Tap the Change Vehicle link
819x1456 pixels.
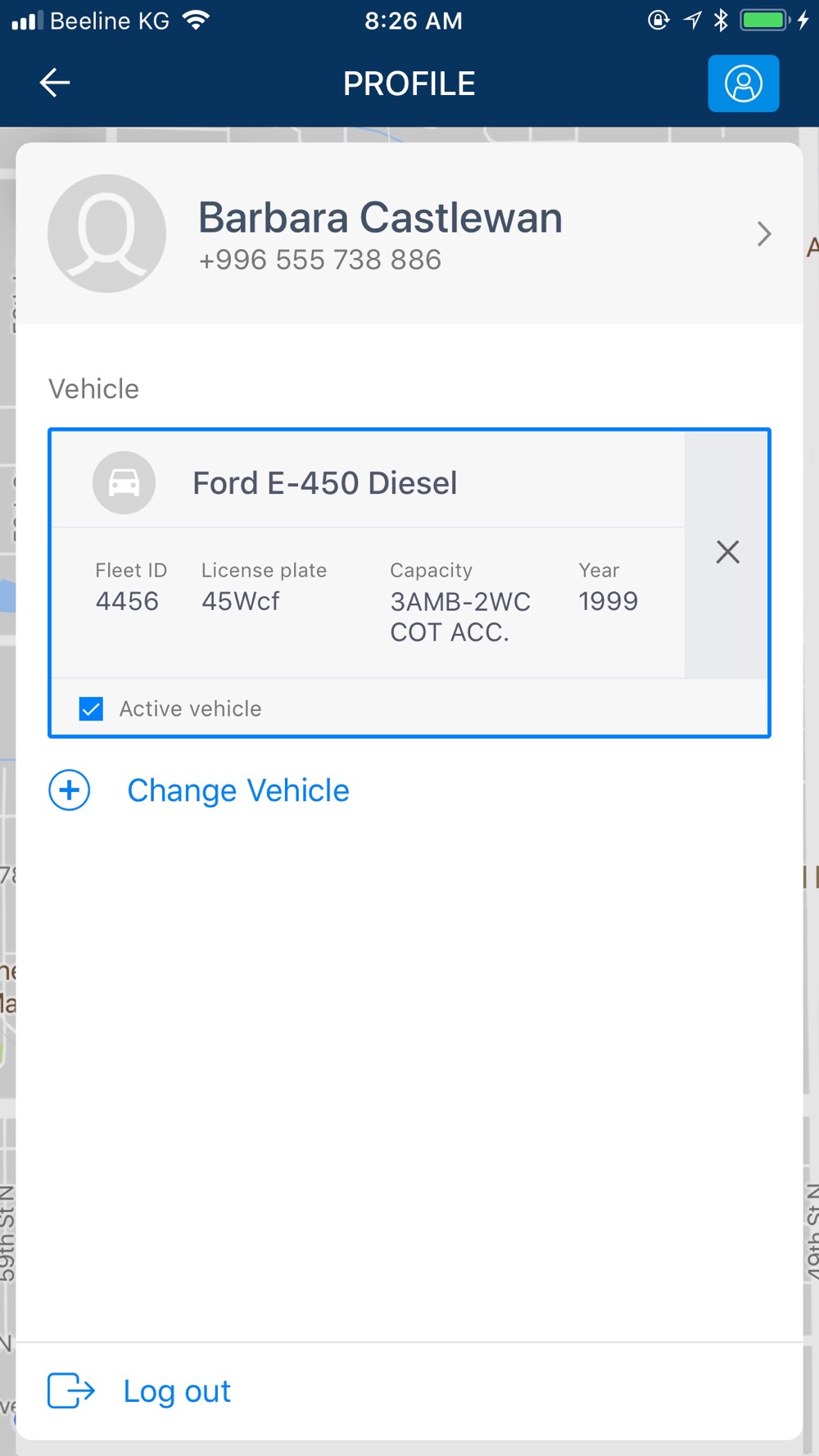coord(238,790)
